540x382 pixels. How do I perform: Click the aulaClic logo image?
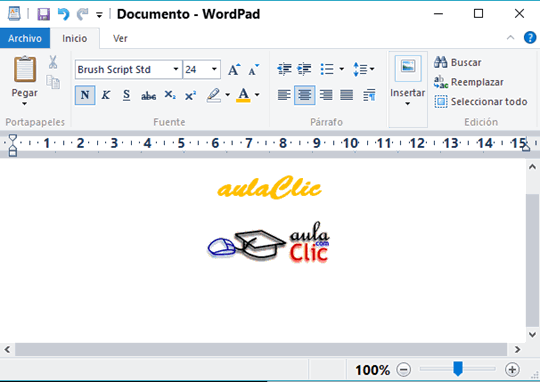point(269,243)
